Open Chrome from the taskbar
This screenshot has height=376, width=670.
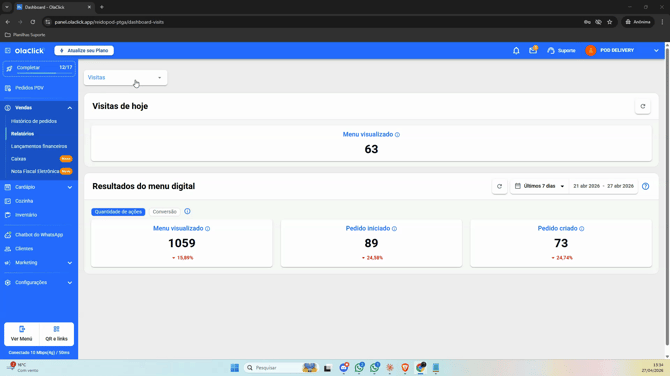[421, 368]
